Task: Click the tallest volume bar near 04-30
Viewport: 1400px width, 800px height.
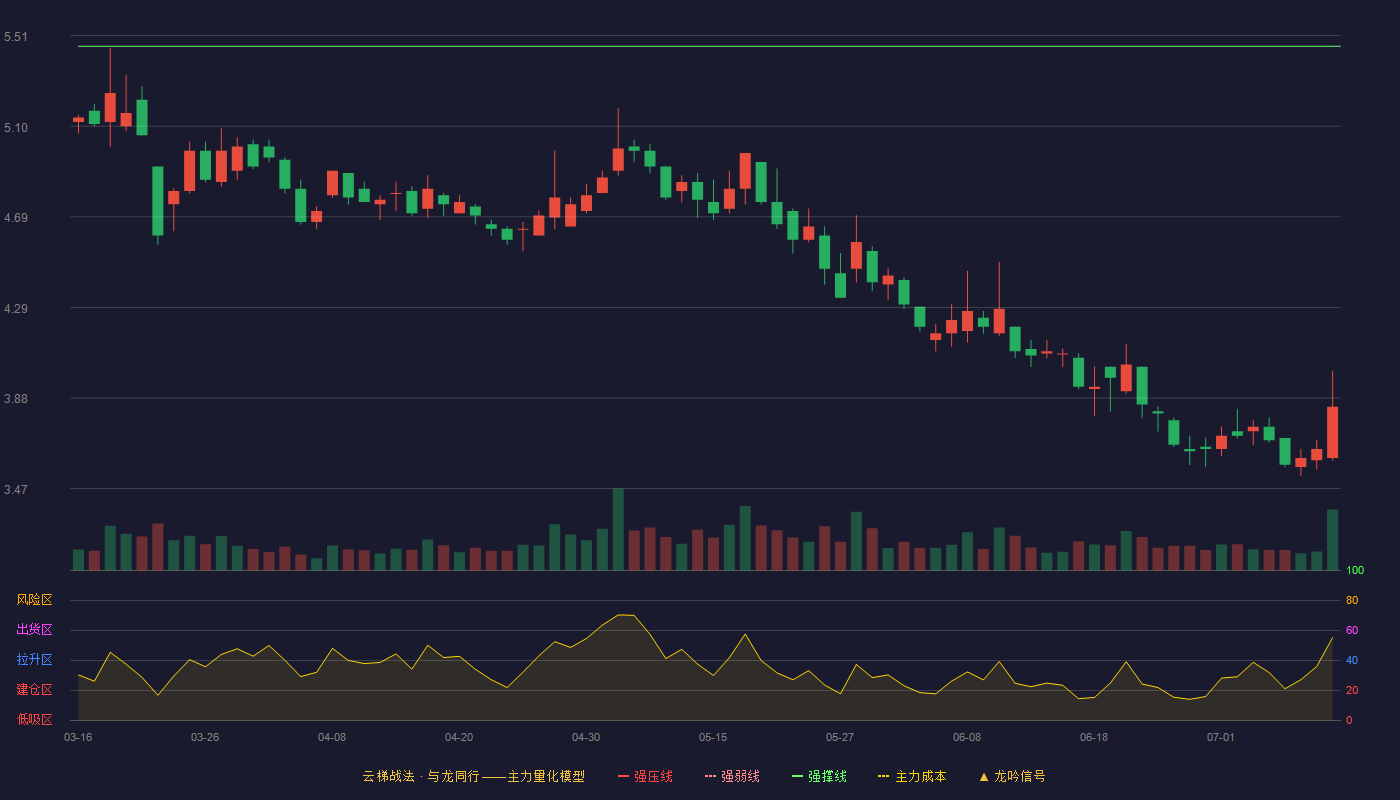Action: 618,529
